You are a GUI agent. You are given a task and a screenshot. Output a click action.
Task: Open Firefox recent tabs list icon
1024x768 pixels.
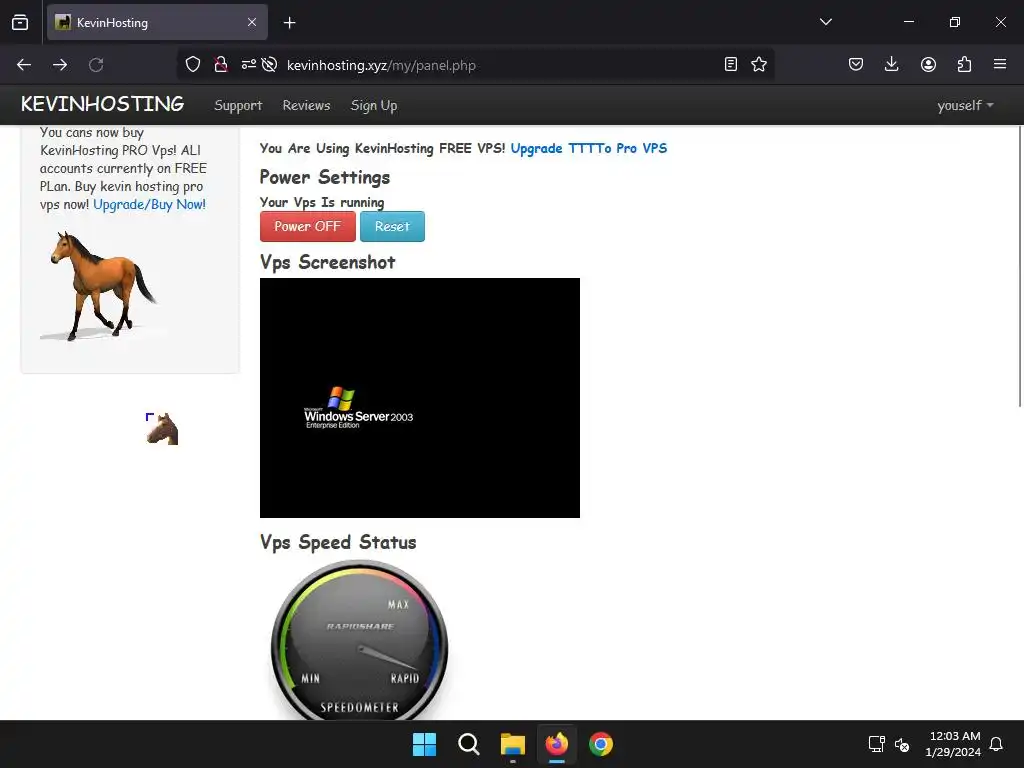pos(20,22)
